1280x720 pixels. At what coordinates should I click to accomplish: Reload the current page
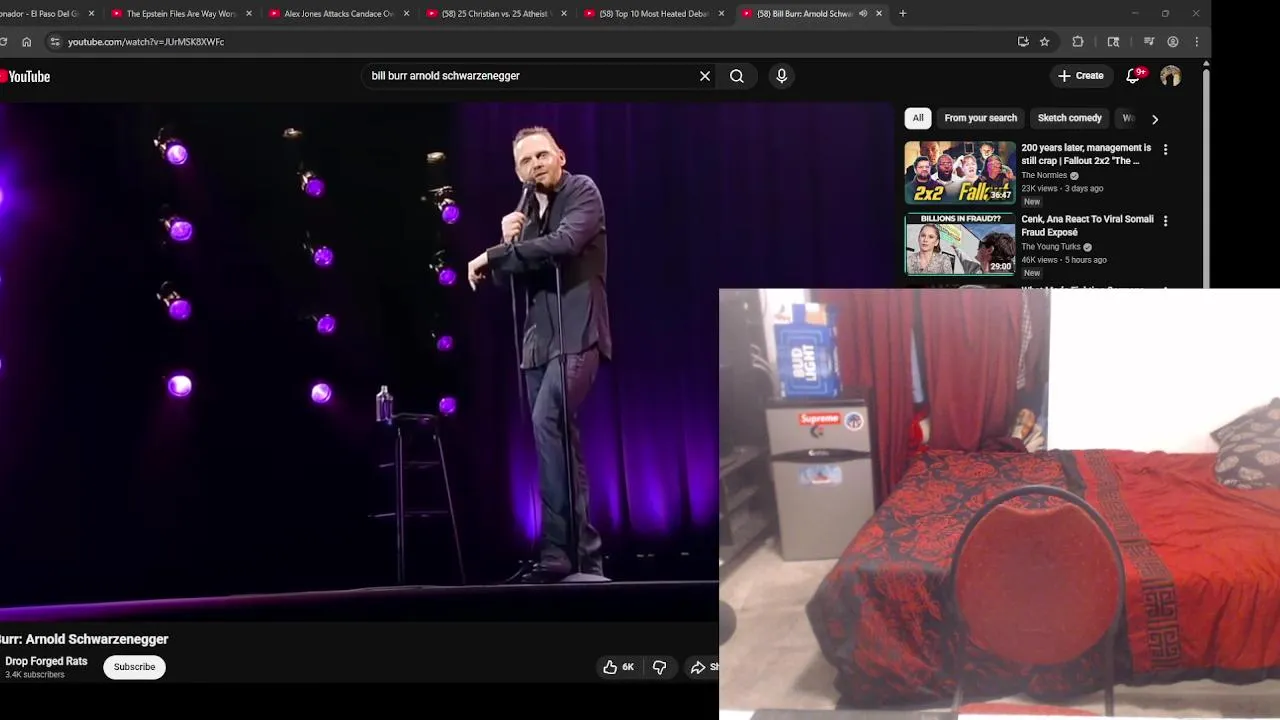pos(3,42)
